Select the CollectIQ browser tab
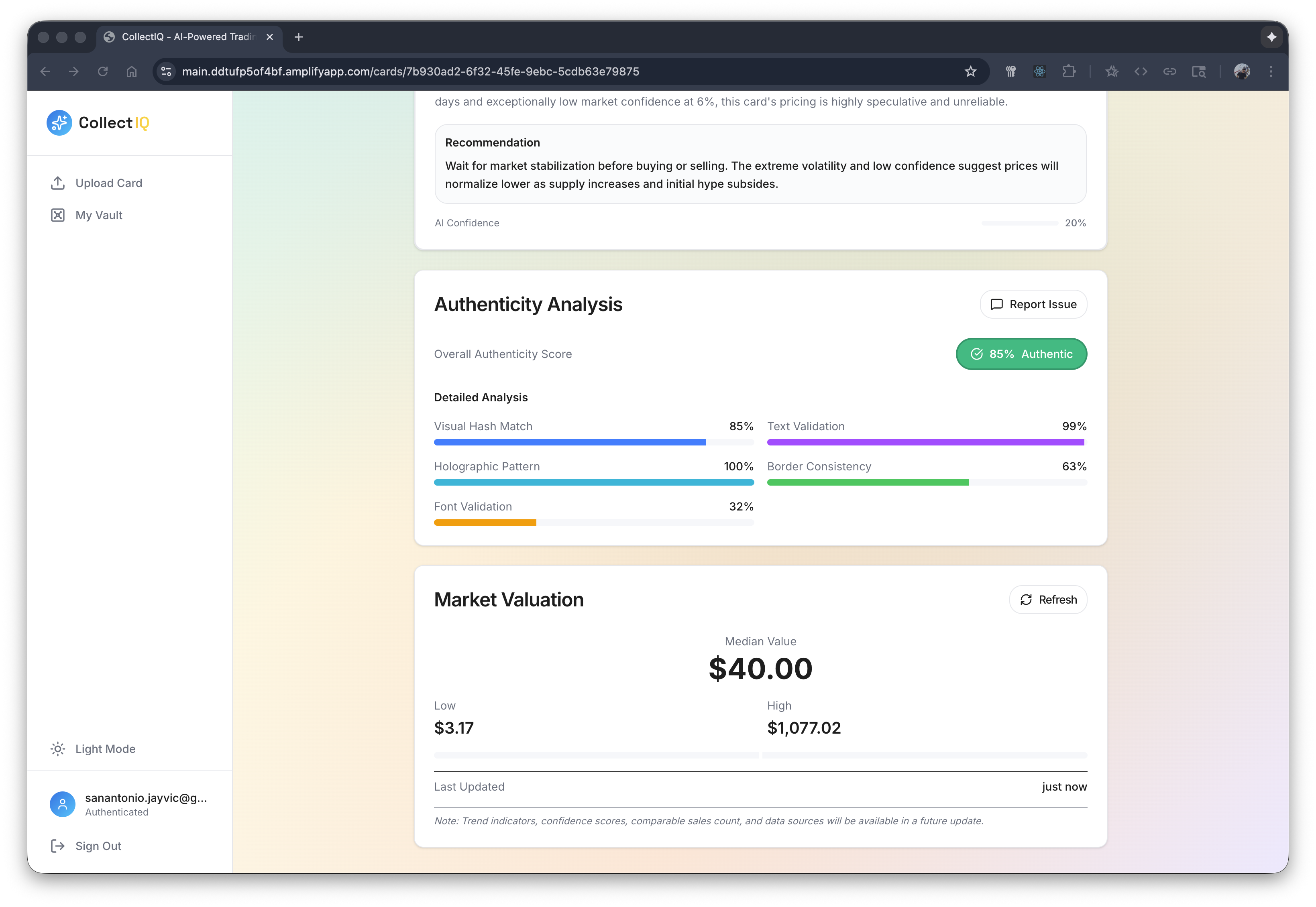The image size is (1316, 907). (188, 37)
